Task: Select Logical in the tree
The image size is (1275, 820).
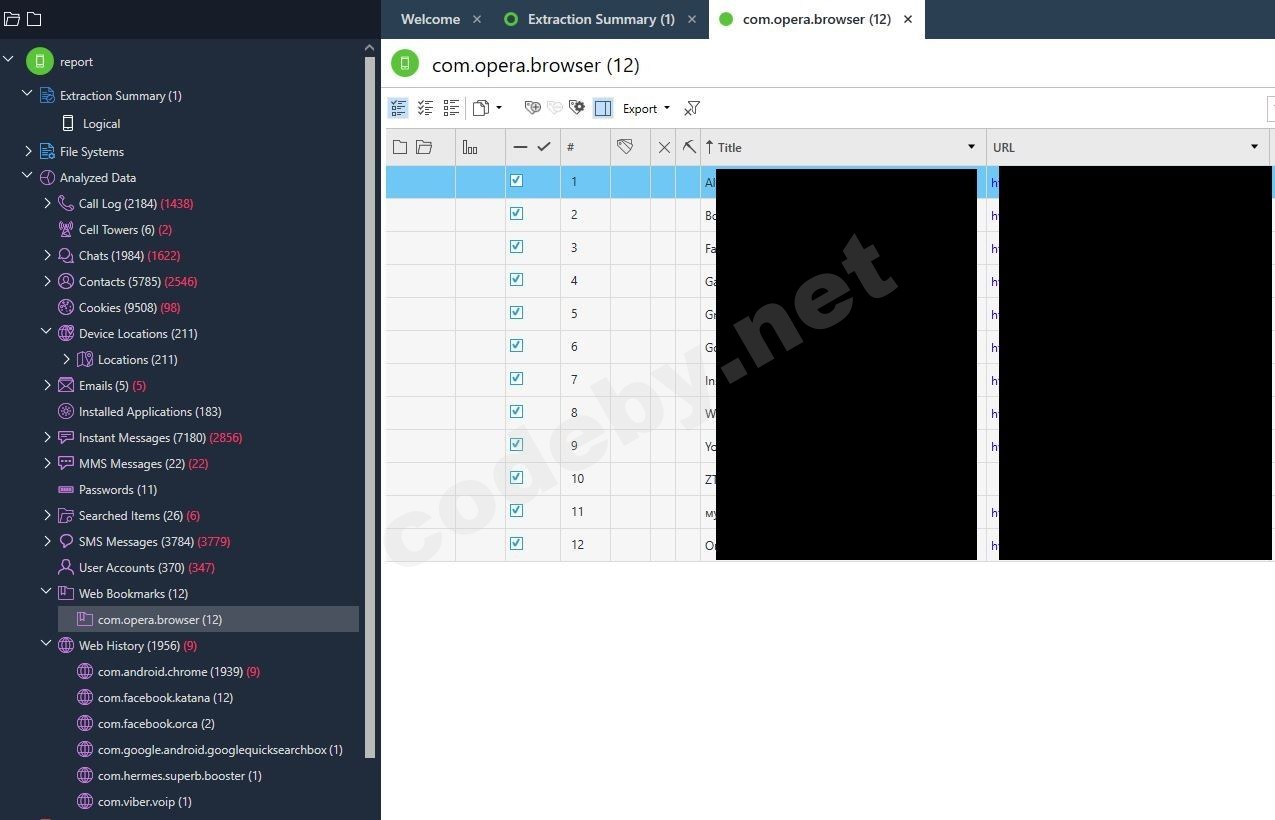Action: [101, 124]
